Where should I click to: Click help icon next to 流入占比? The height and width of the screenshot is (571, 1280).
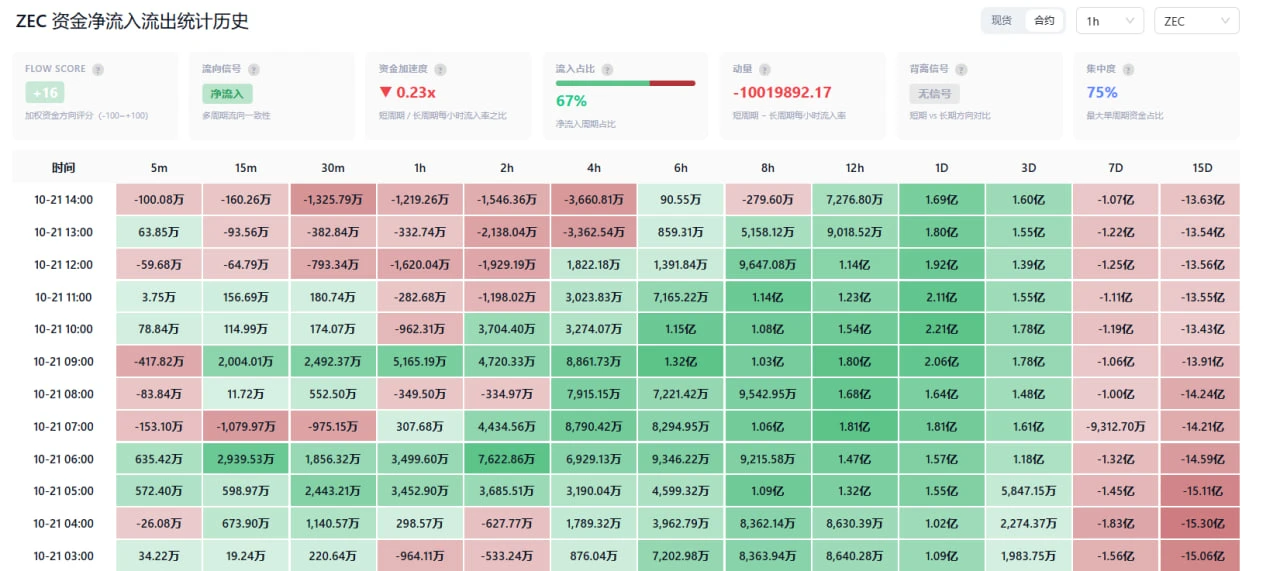(608, 69)
